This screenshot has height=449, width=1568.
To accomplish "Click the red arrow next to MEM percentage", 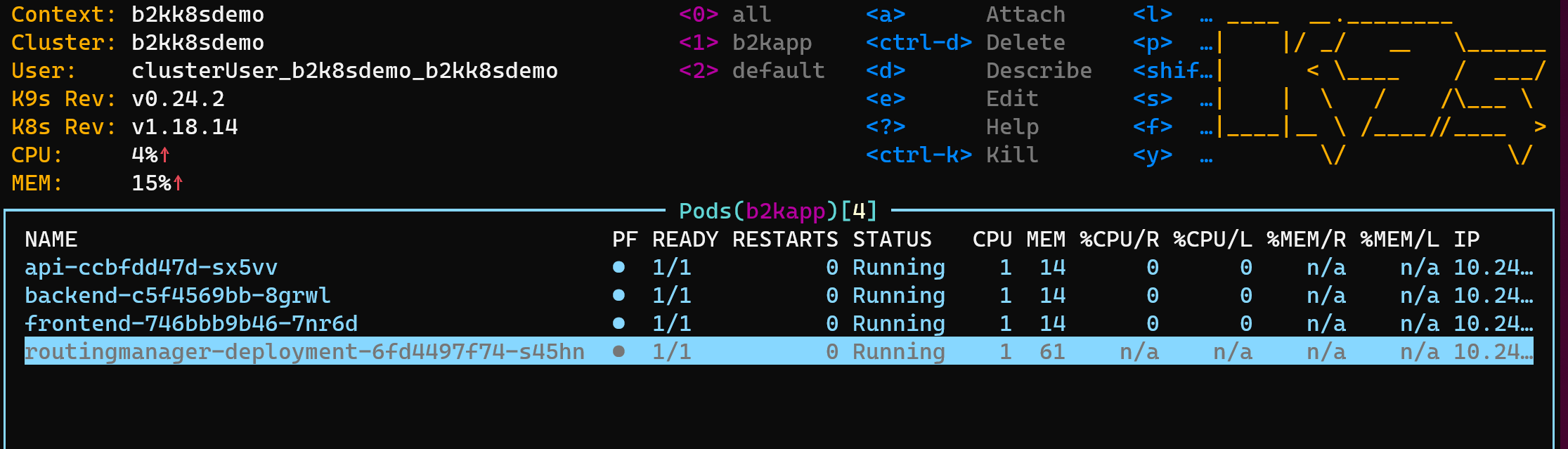I will click(x=178, y=183).
